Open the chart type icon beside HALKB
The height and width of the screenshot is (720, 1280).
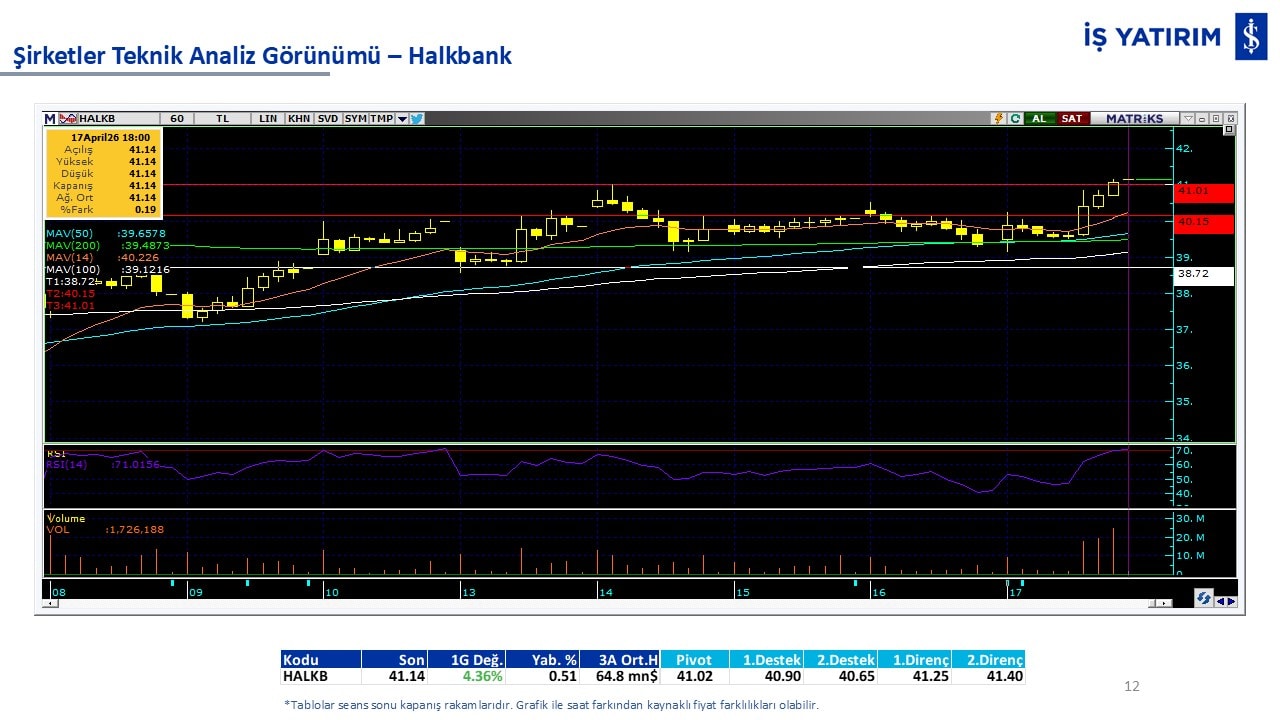click(68, 118)
